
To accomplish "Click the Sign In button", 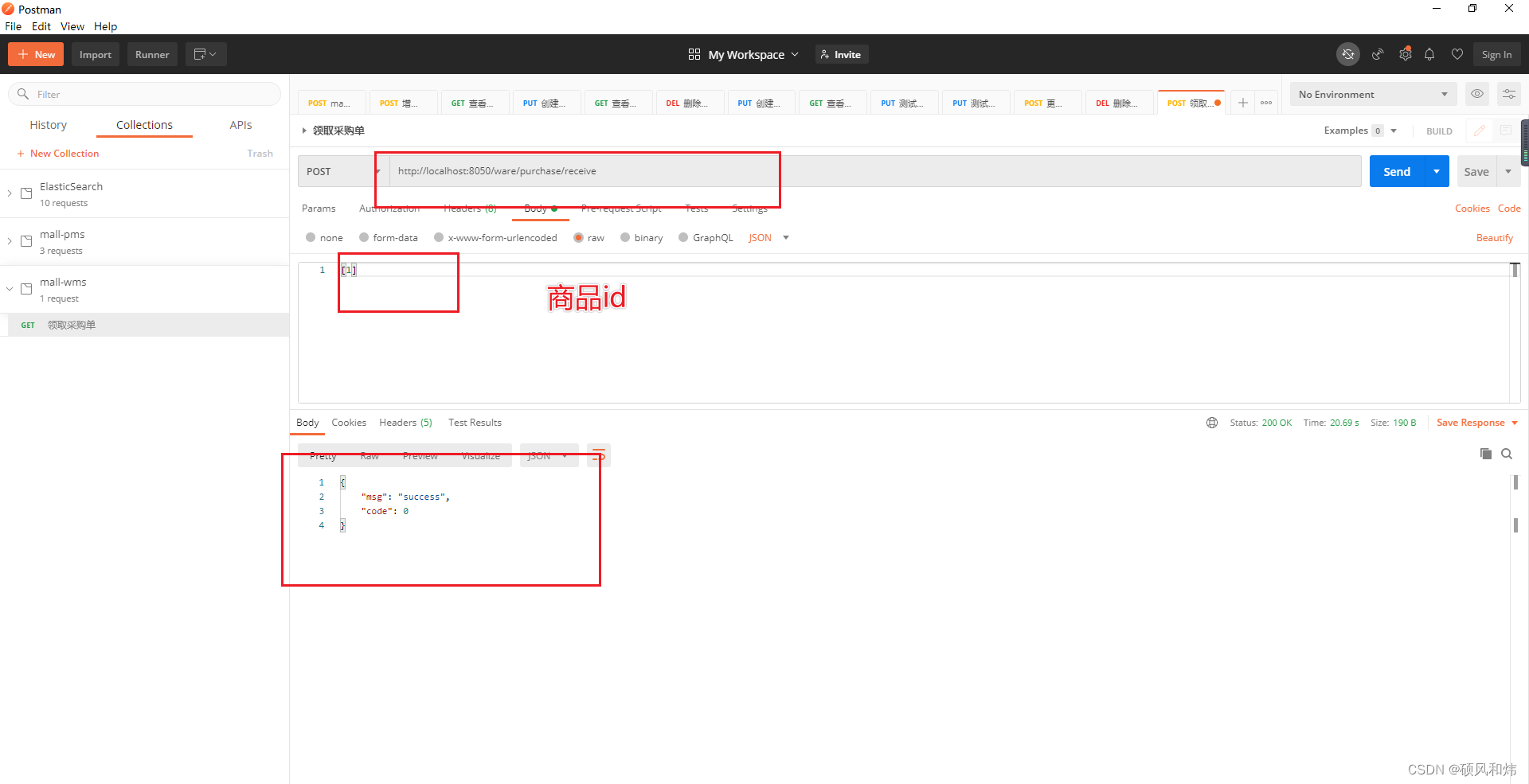I will 1496,54.
